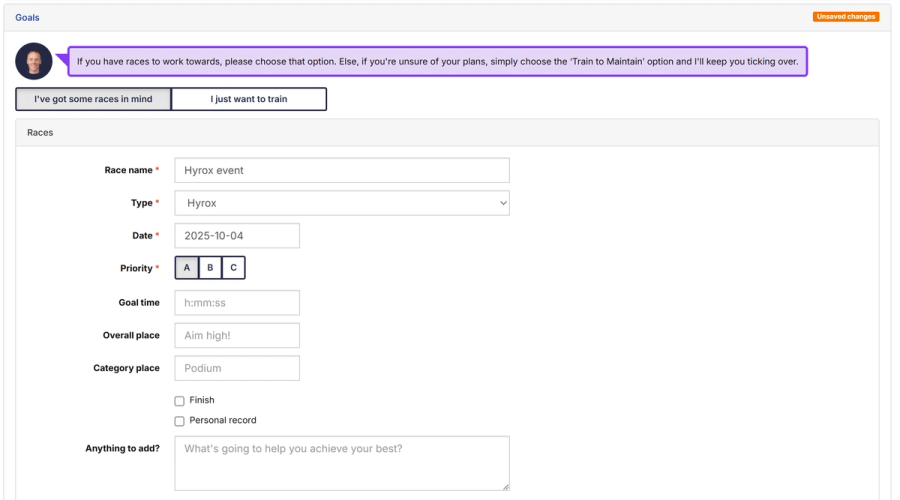Click the "Category place" label
The width and height of the screenshot is (900, 500).
(x=126, y=368)
